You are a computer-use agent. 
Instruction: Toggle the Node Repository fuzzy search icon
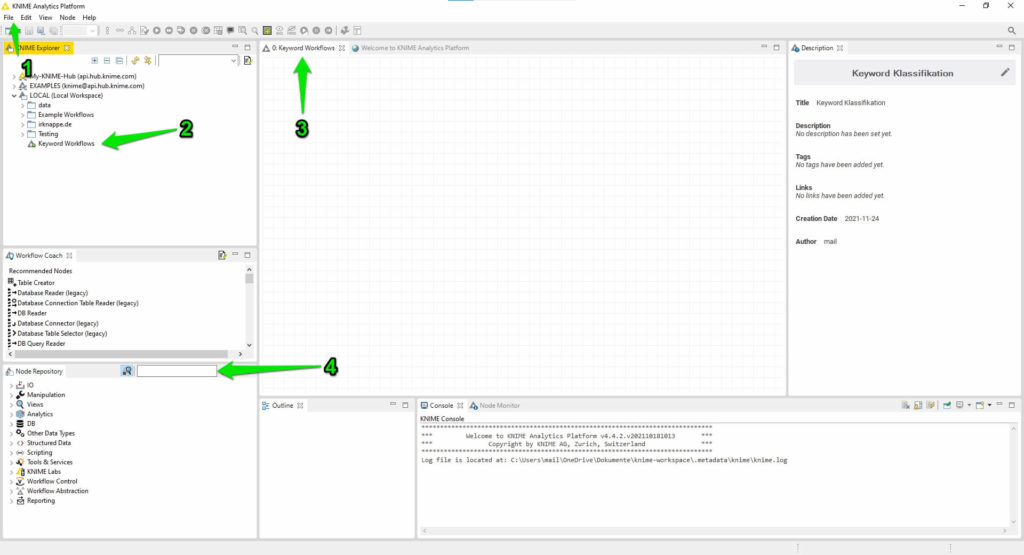click(127, 371)
